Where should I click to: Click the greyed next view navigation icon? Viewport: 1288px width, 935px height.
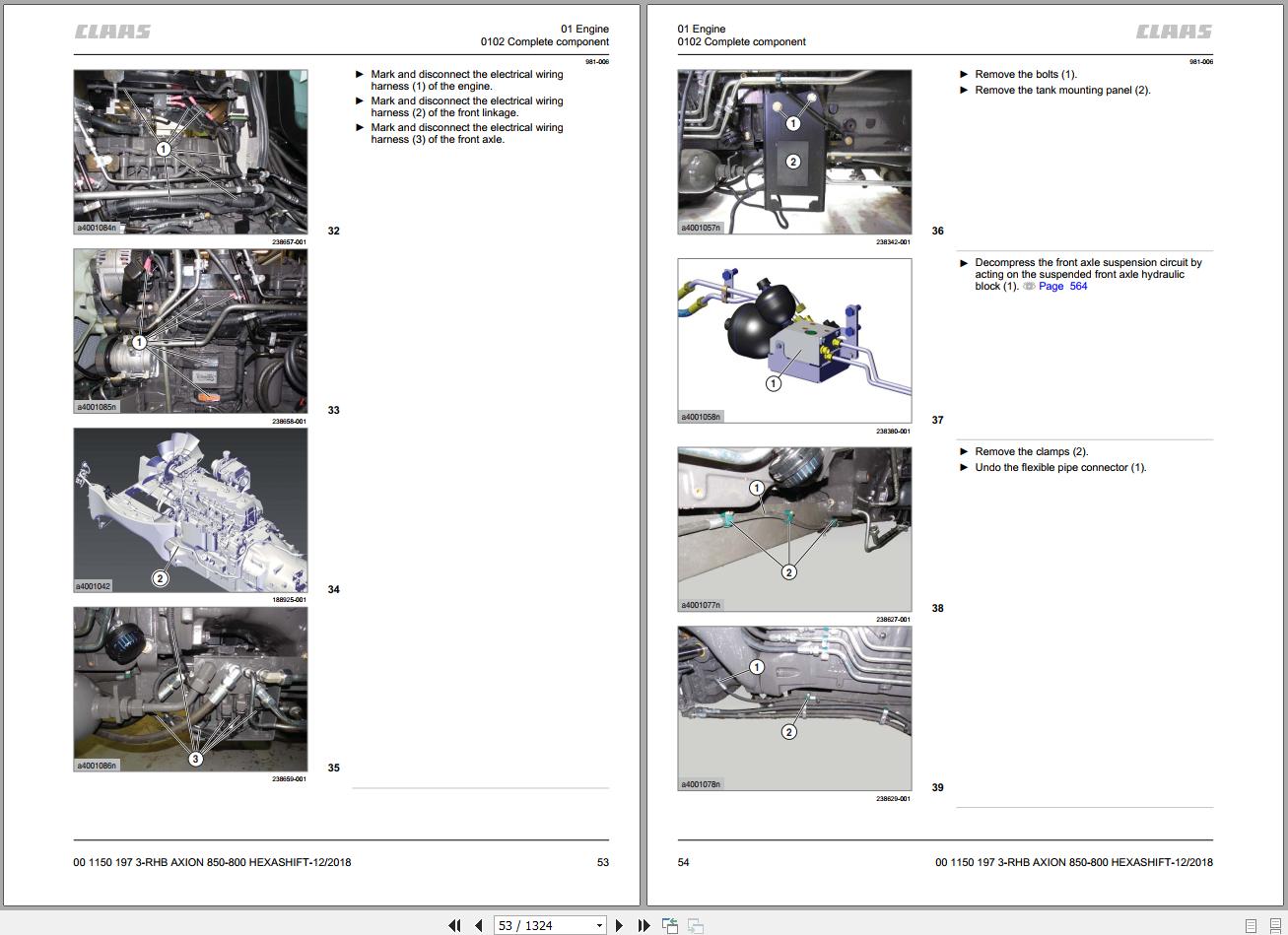(x=695, y=925)
